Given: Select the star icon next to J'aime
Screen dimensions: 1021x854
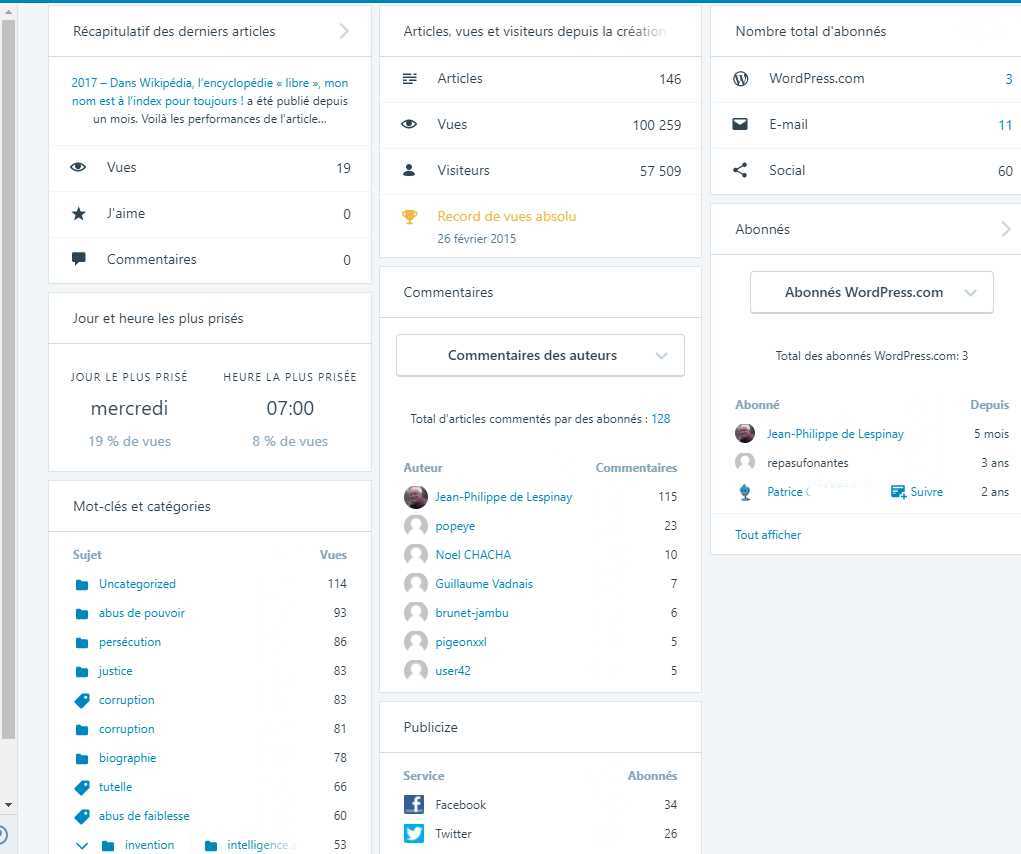Looking at the screenshot, I should coord(78,213).
